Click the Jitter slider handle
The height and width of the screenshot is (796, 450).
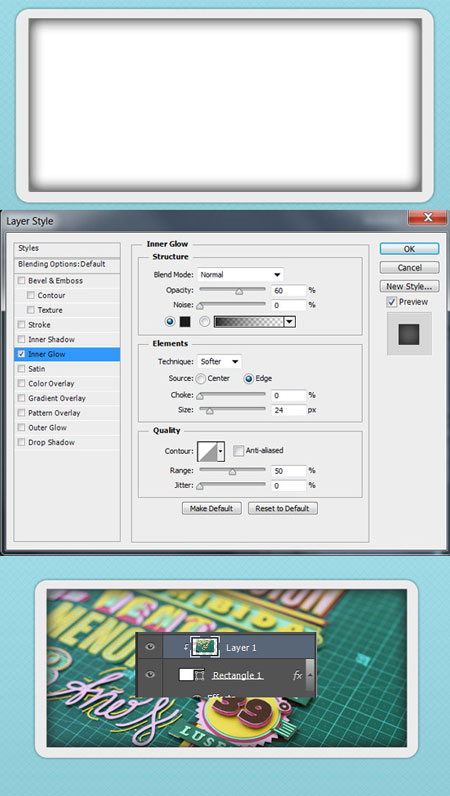pyautogui.click(x=200, y=486)
